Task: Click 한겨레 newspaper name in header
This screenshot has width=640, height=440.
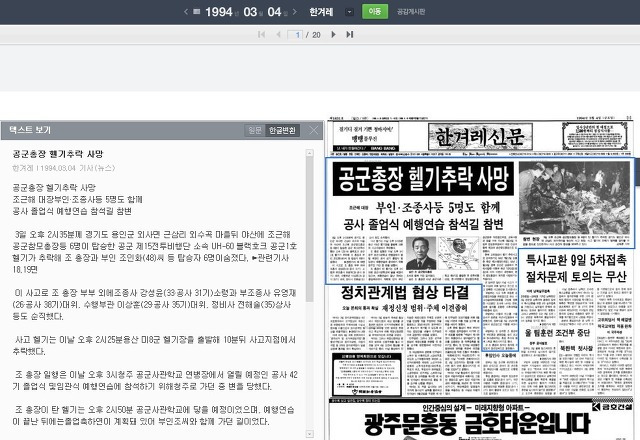Action: pos(321,12)
